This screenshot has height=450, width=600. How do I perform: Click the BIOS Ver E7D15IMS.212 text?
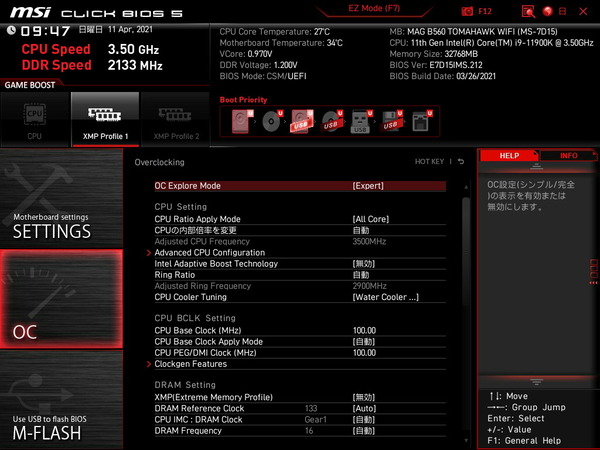click(436, 65)
